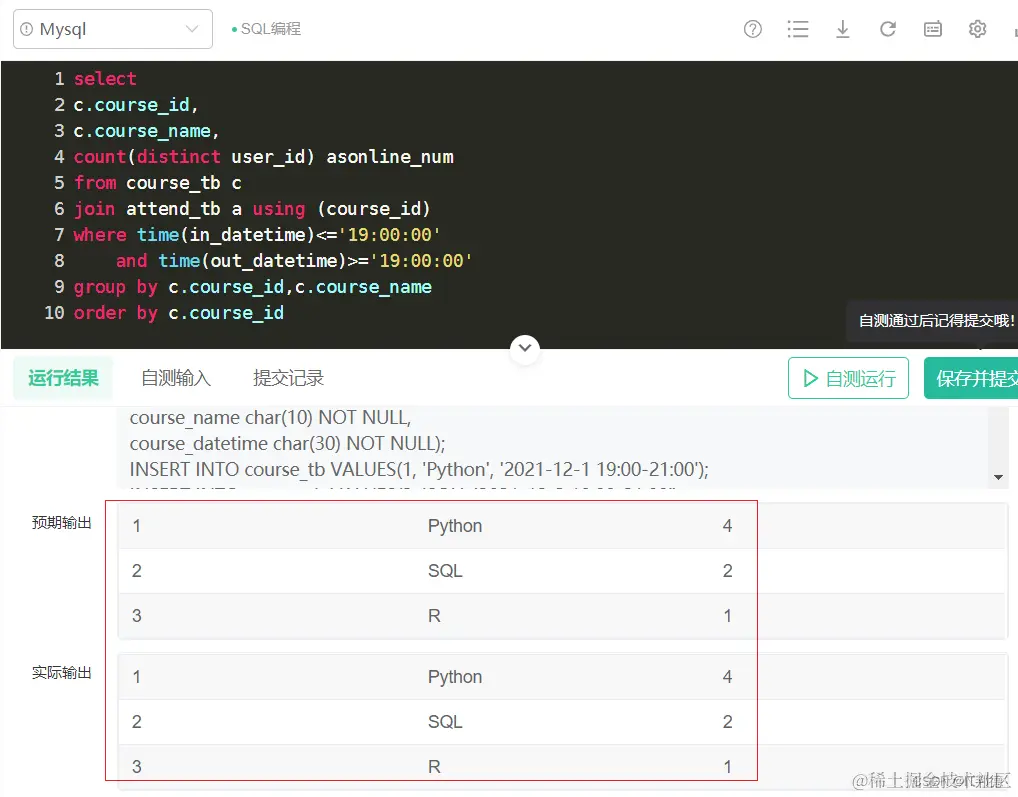Click R cell in 实际输出 table
The height and width of the screenshot is (797, 1018).
(x=434, y=767)
